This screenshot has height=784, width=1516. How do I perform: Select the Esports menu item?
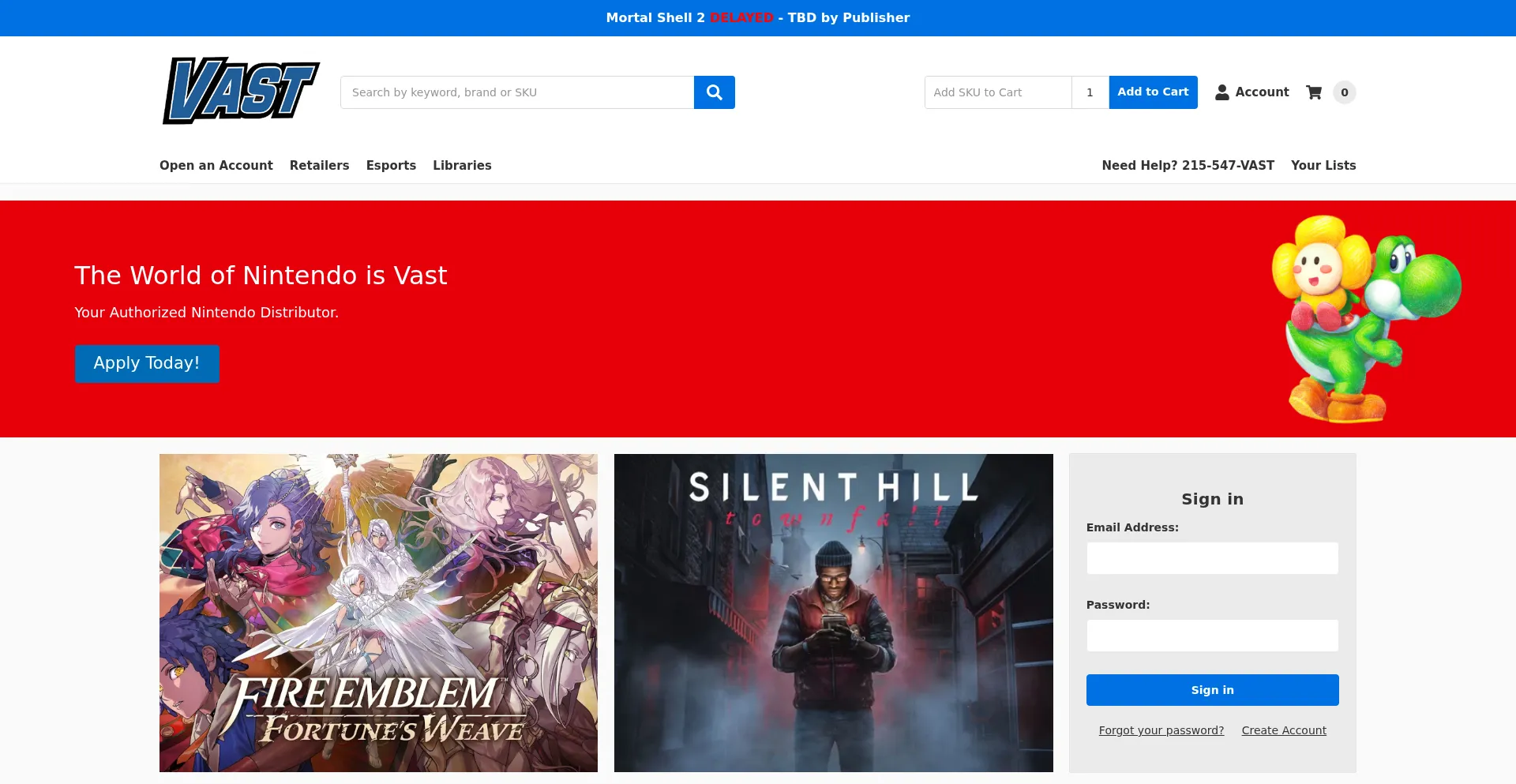coord(391,165)
